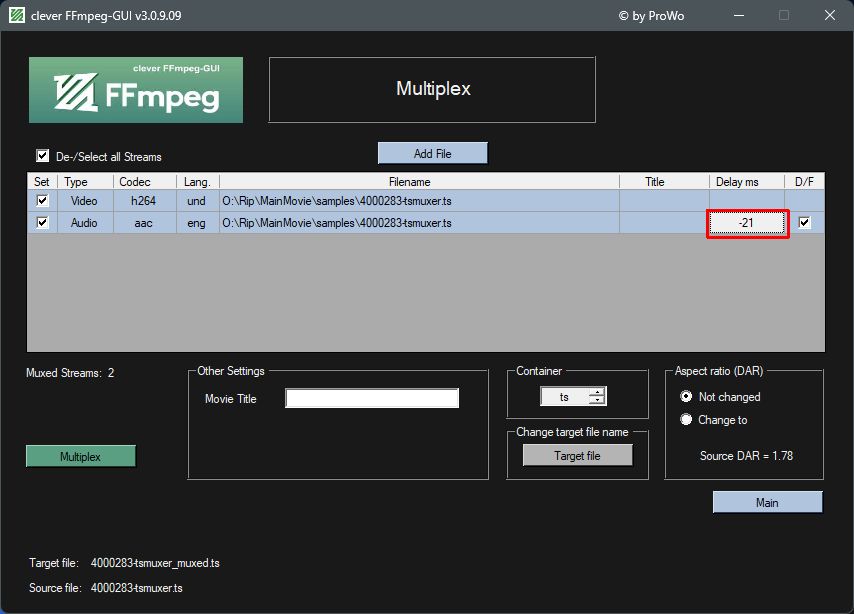Click the Source DAR = 1.78 label
854x614 pixels.
(746, 455)
